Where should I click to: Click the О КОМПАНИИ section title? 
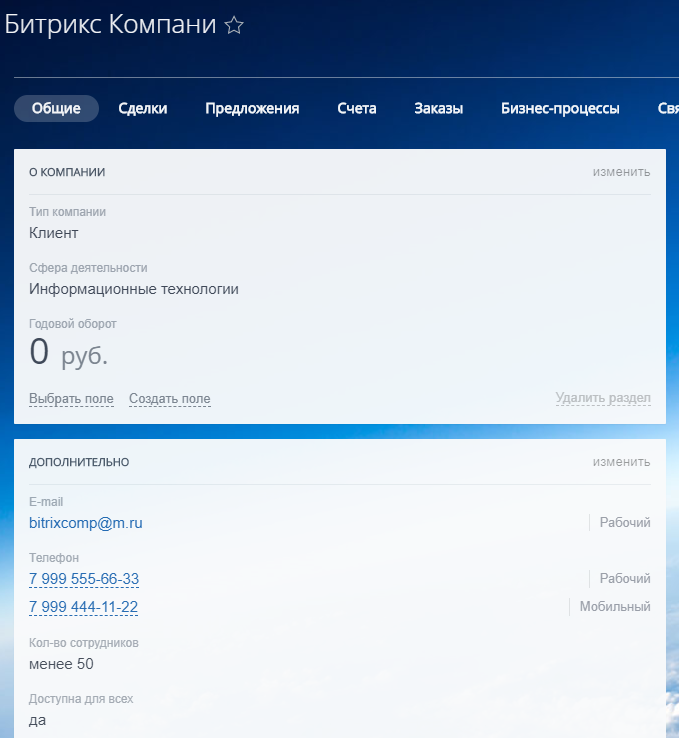click(x=67, y=172)
